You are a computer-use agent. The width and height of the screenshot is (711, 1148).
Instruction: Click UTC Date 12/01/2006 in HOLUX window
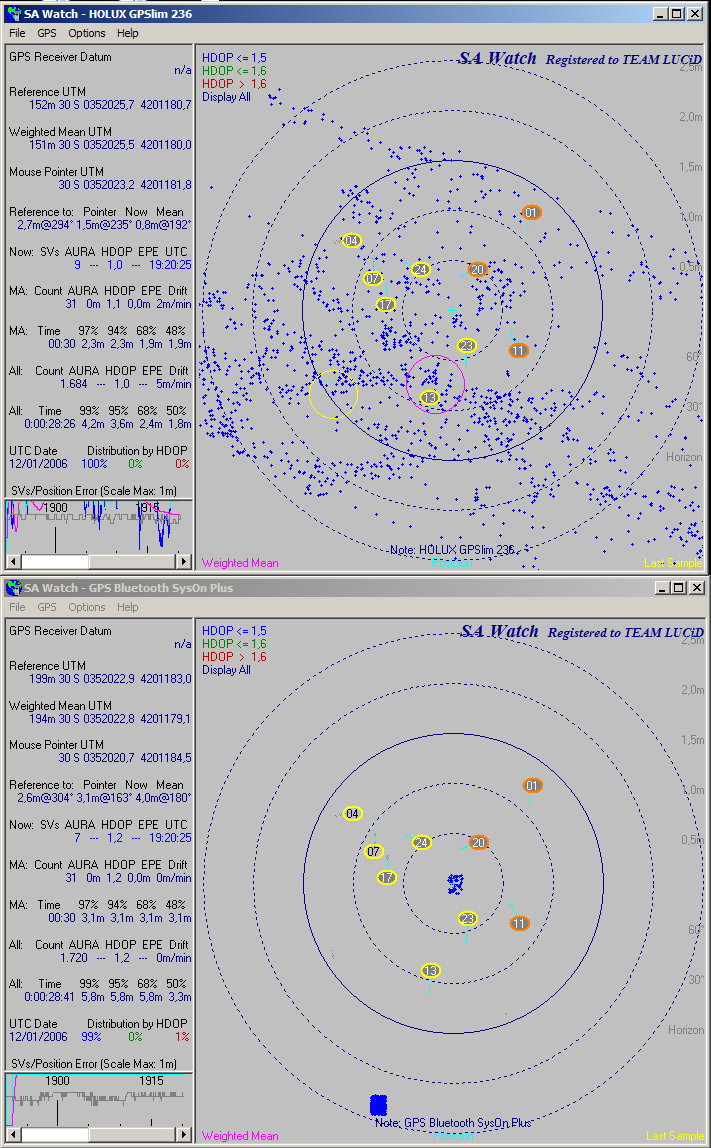point(38,464)
